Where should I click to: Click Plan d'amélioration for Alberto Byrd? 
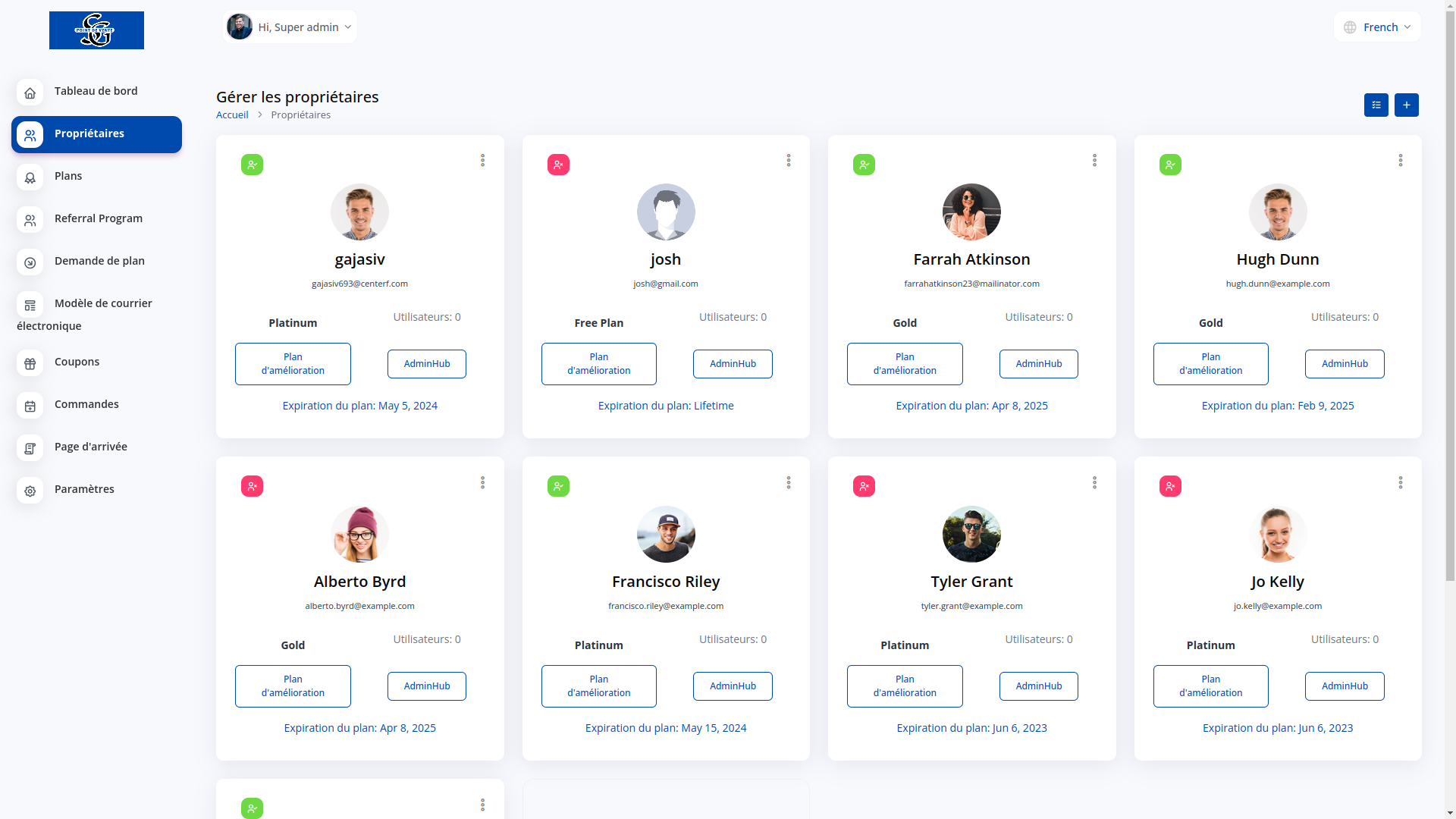pyautogui.click(x=293, y=686)
